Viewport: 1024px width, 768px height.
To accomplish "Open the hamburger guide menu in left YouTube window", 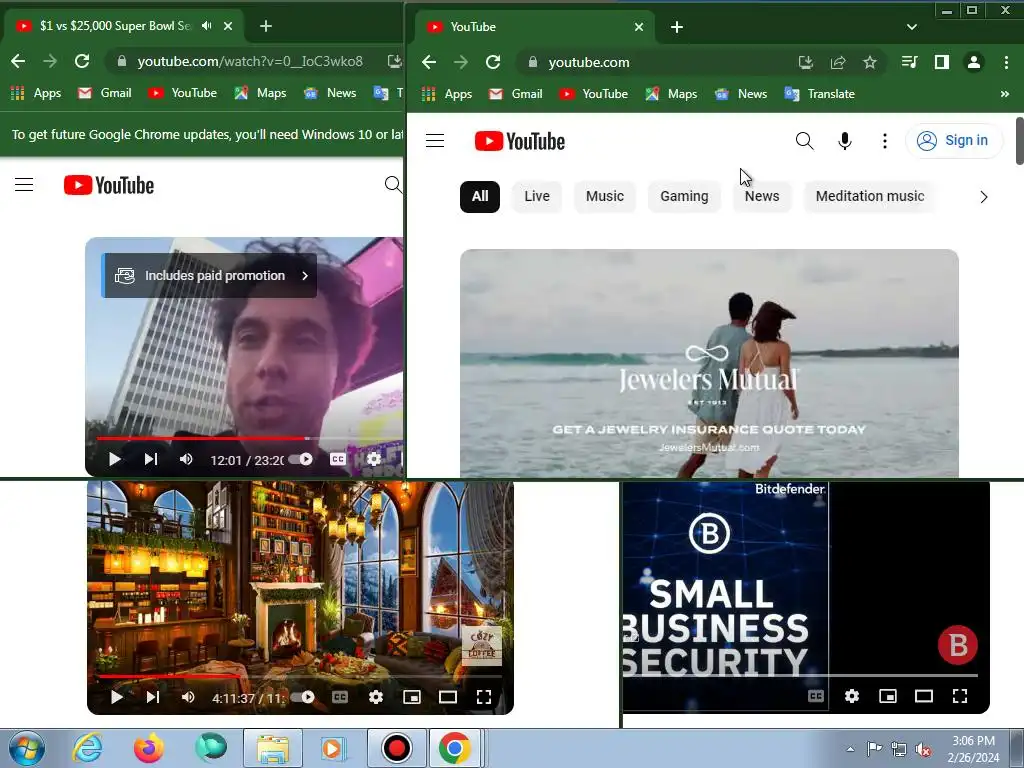I will [x=24, y=185].
